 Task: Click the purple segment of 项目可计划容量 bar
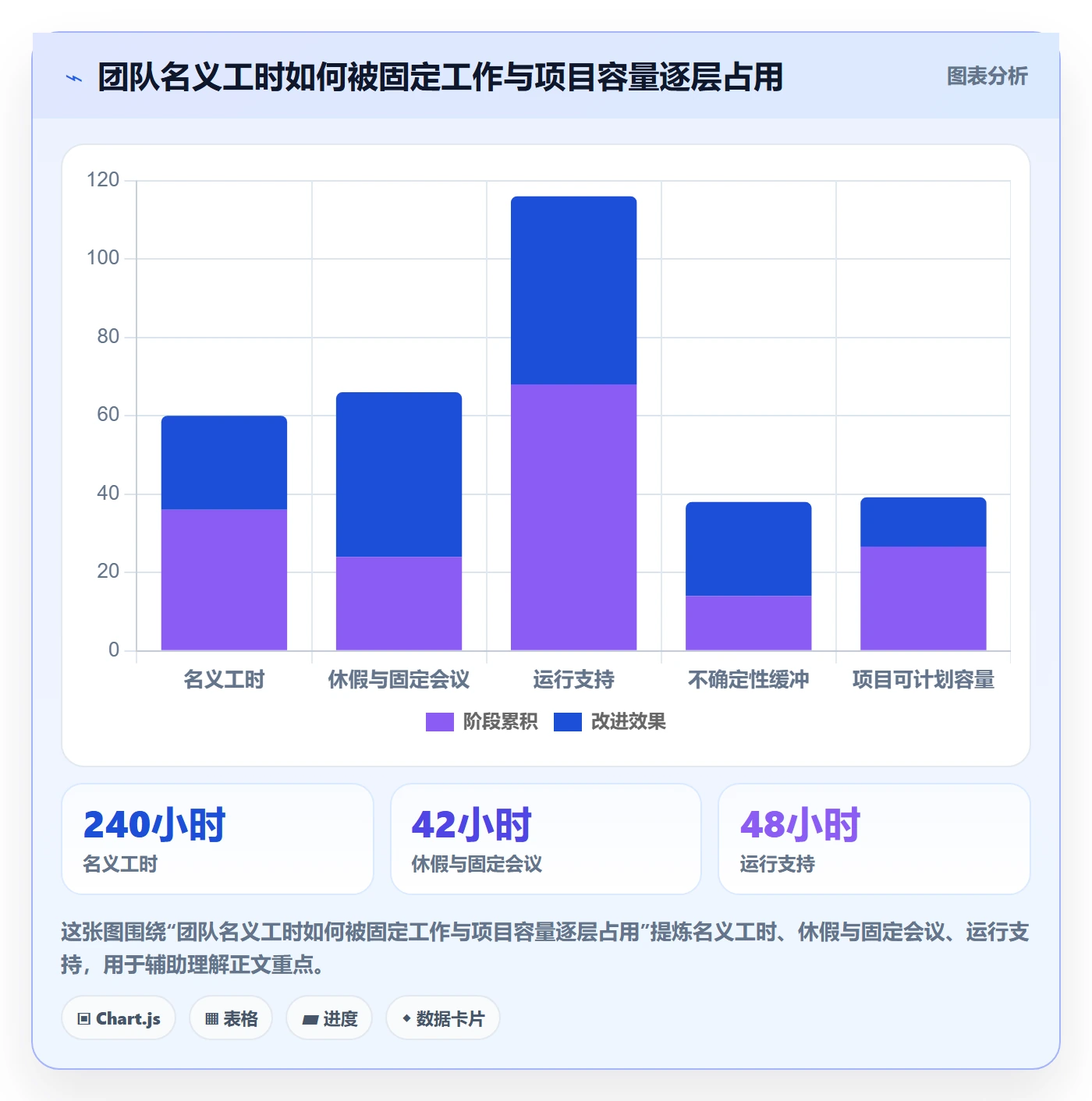(x=923, y=598)
